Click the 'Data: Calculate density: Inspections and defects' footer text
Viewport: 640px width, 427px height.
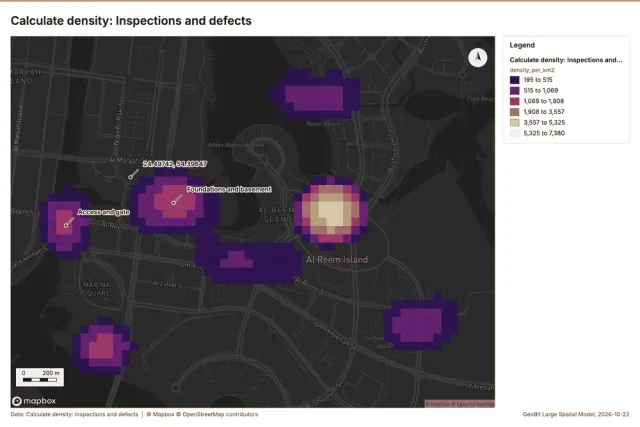coord(74,414)
